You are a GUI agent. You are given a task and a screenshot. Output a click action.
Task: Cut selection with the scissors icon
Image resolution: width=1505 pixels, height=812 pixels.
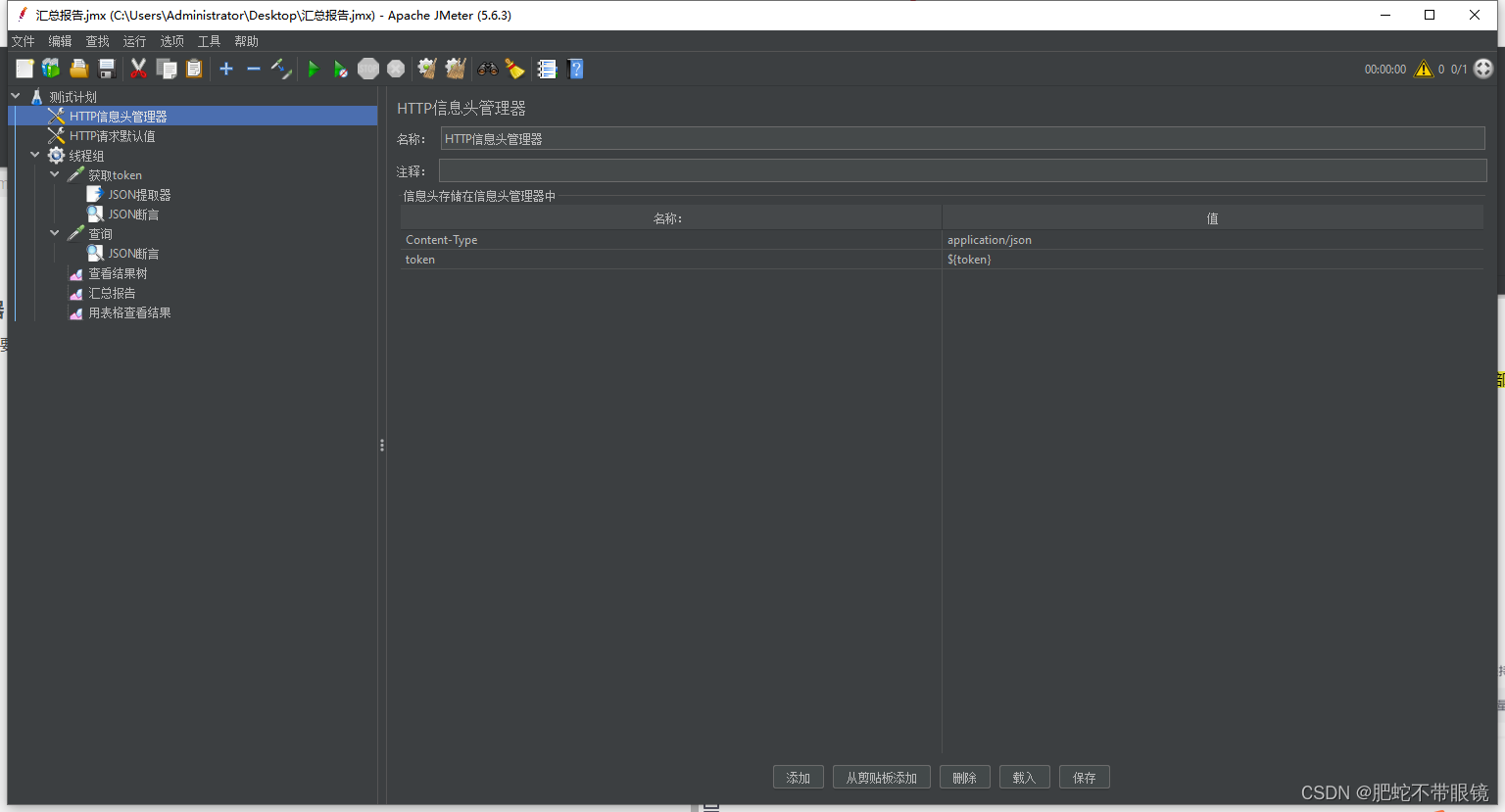(x=138, y=69)
